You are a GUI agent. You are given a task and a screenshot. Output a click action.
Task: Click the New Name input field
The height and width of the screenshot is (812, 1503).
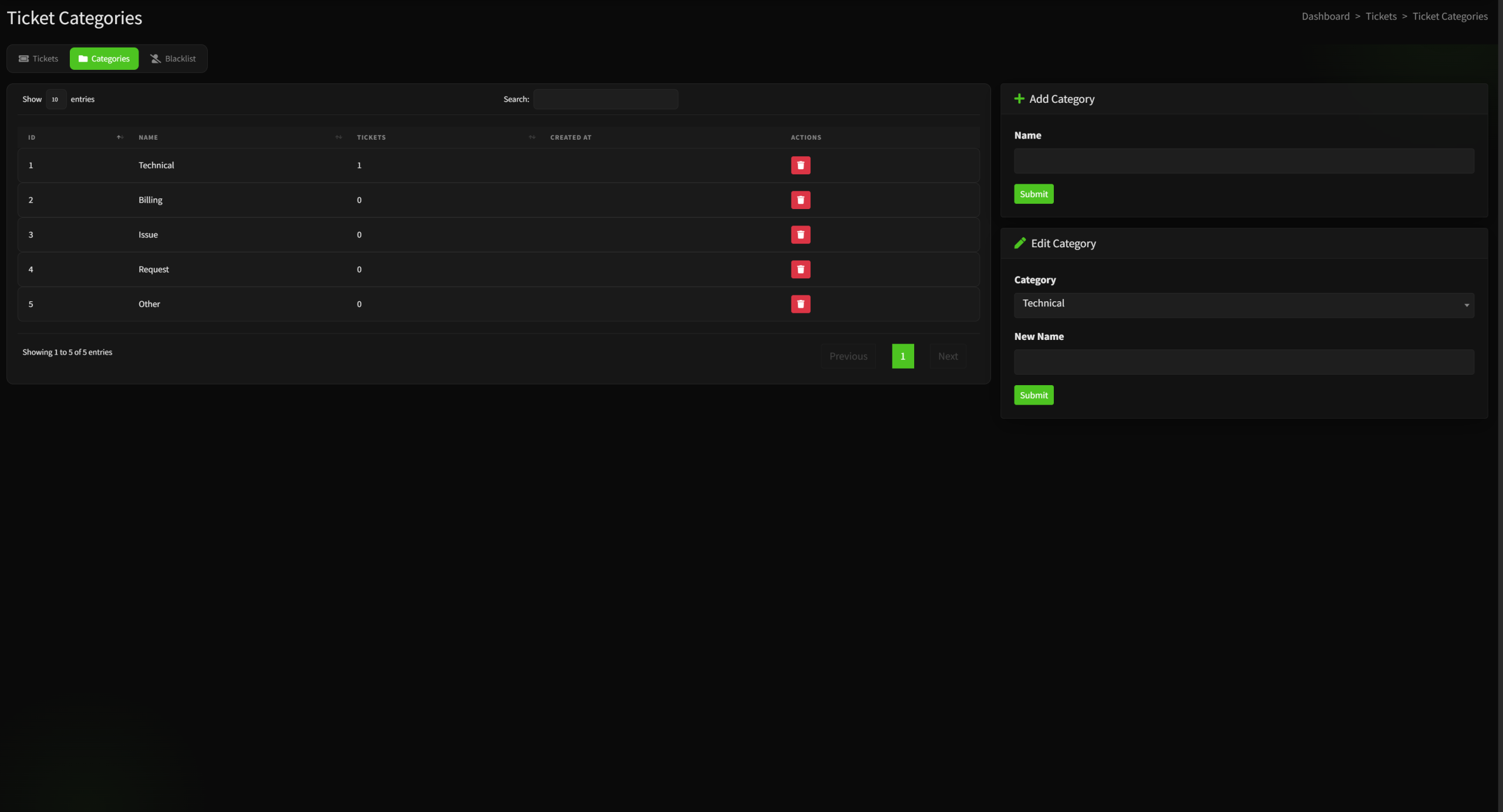point(1243,362)
